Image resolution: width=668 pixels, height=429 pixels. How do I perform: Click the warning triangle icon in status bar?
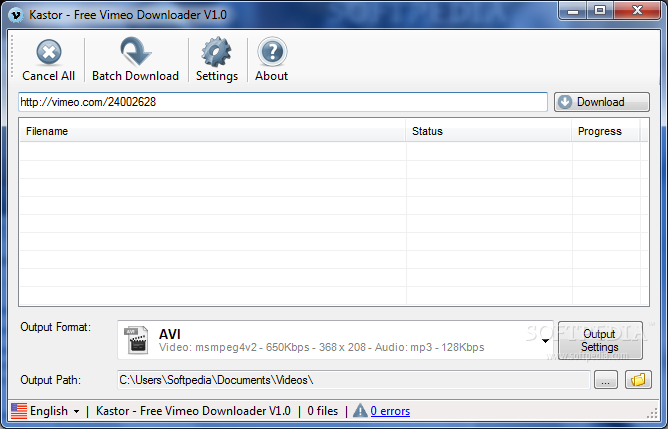point(360,411)
